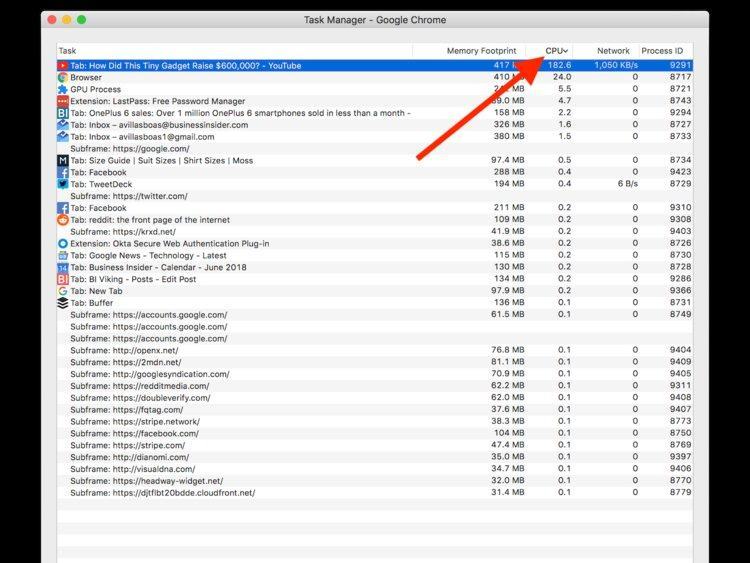Select the Subframe https://stripe.com/ row
The image size is (750, 563).
(x=375, y=445)
